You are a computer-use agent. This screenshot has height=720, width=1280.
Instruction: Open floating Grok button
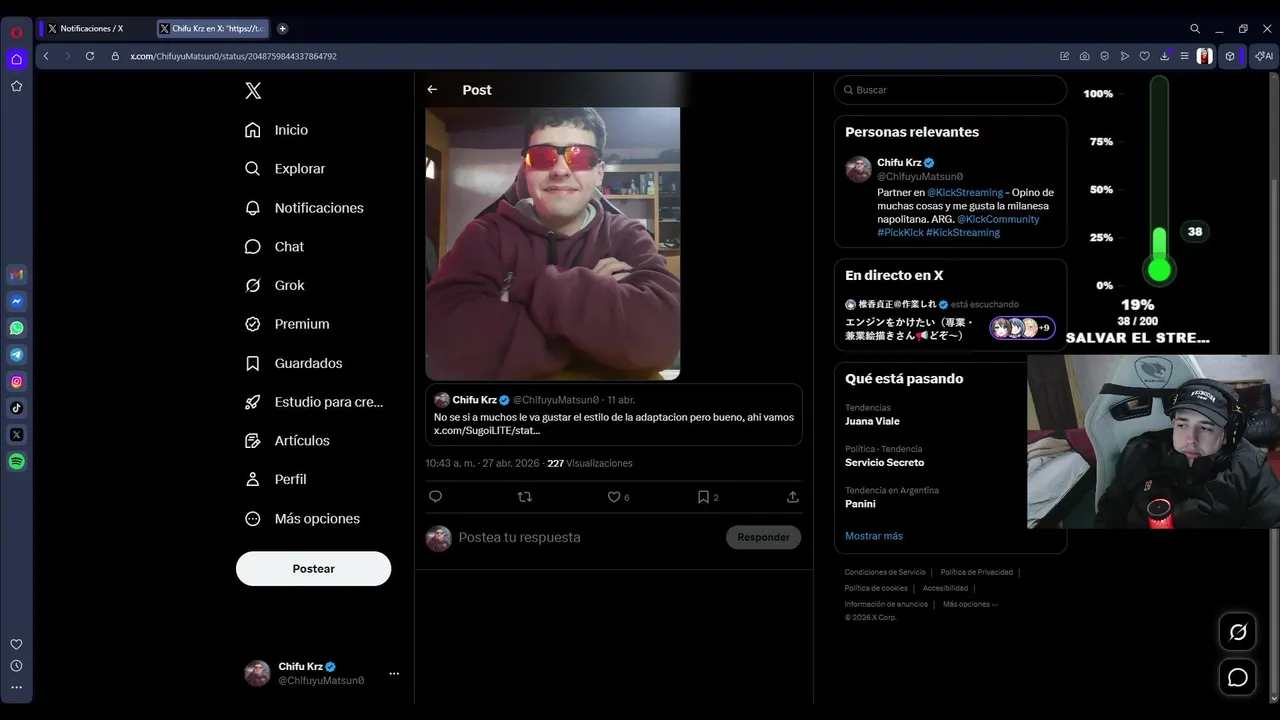pos(1238,632)
